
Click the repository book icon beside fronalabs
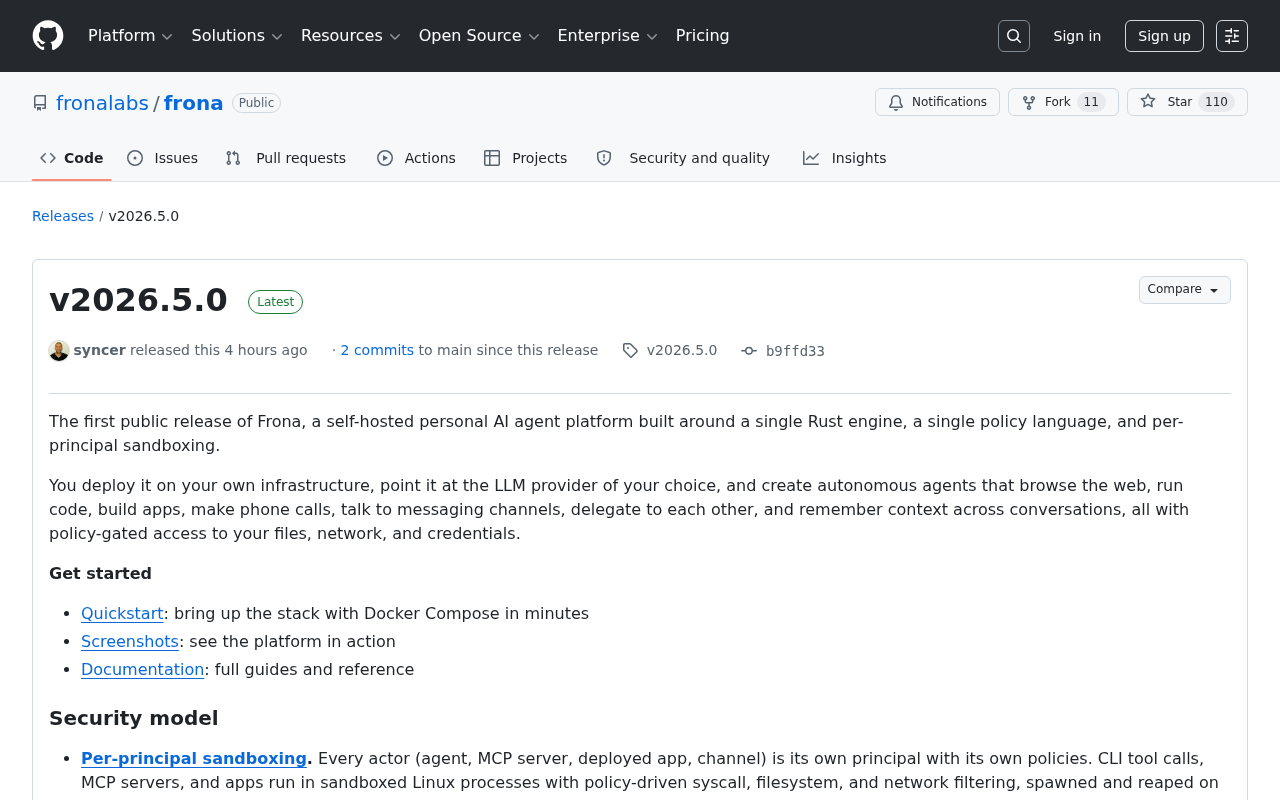40,103
